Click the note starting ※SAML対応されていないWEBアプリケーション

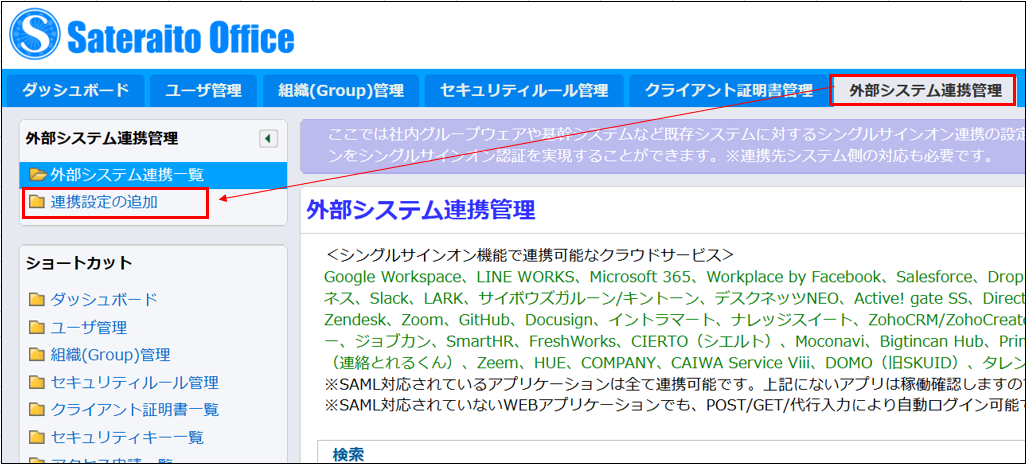[674, 405]
